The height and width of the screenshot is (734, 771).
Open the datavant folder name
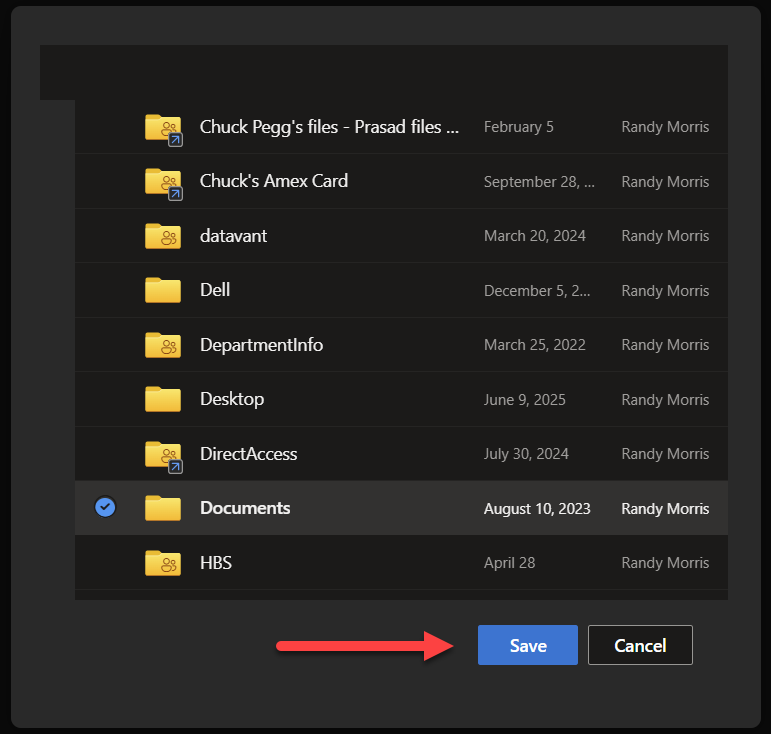[x=234, y=236]
